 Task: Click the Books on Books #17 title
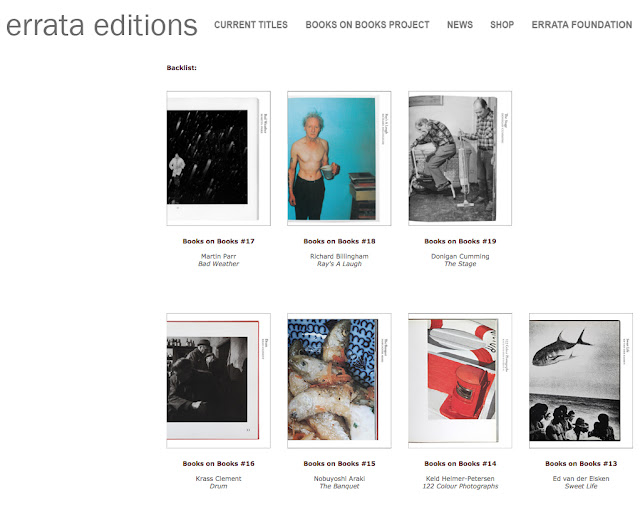tap(218, 241)
